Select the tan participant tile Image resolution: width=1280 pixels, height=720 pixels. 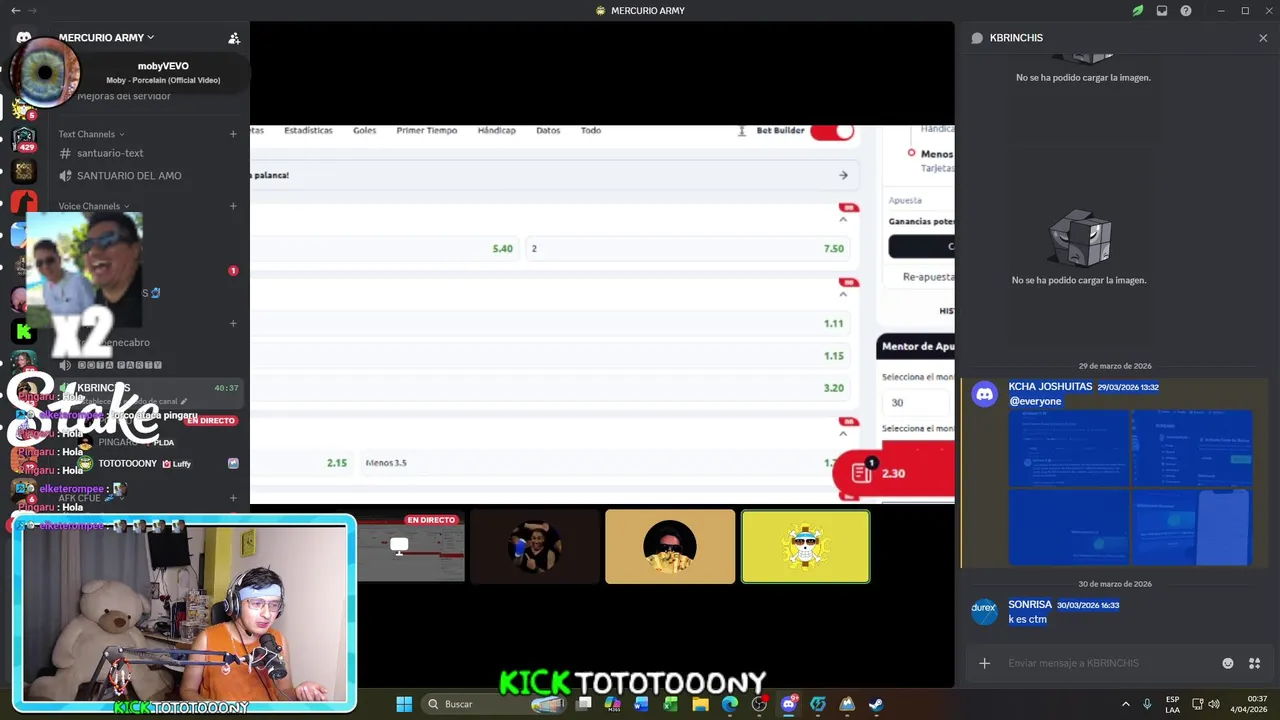coord(670,547)
